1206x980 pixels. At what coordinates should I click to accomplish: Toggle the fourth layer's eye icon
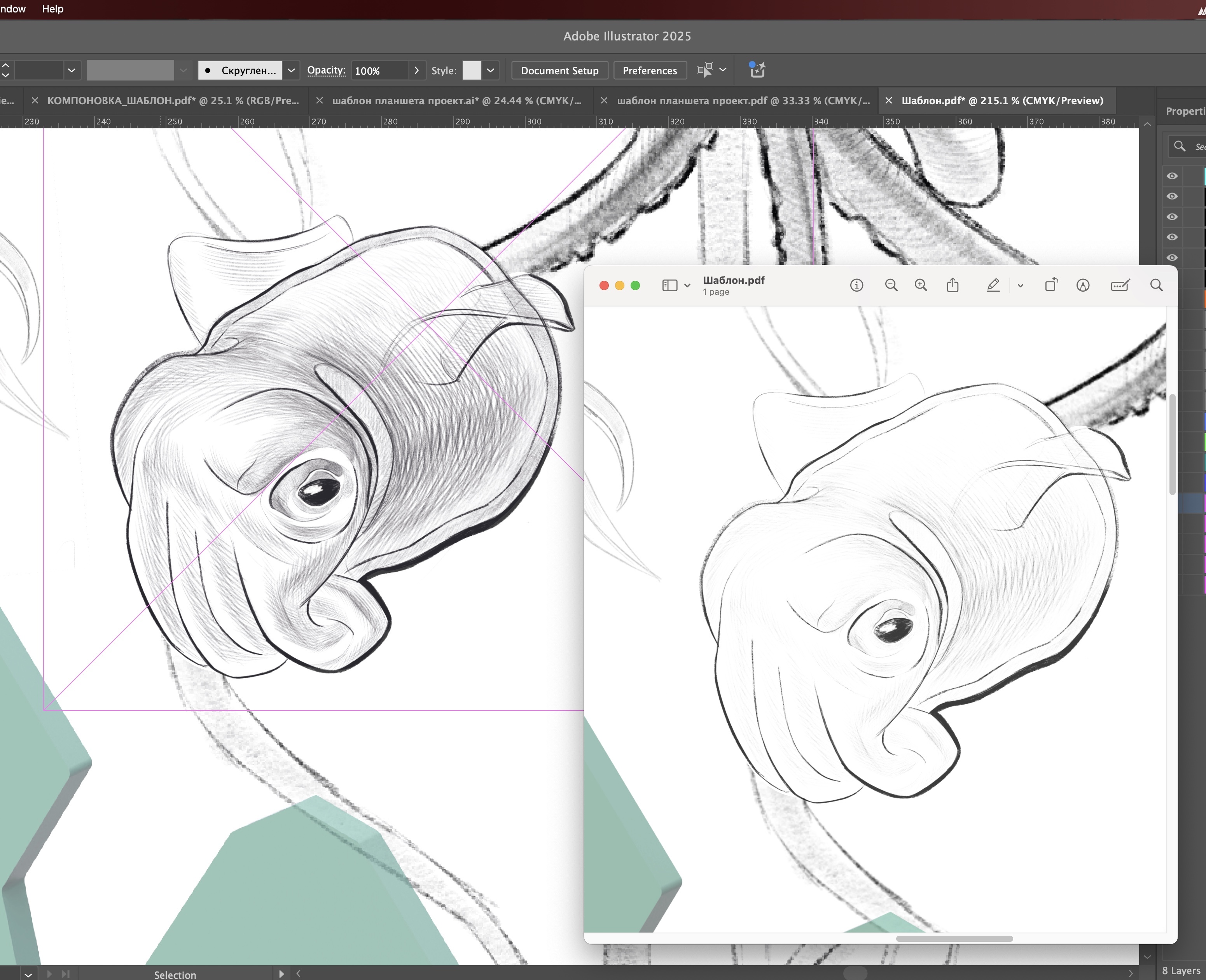pos(1172,237)
